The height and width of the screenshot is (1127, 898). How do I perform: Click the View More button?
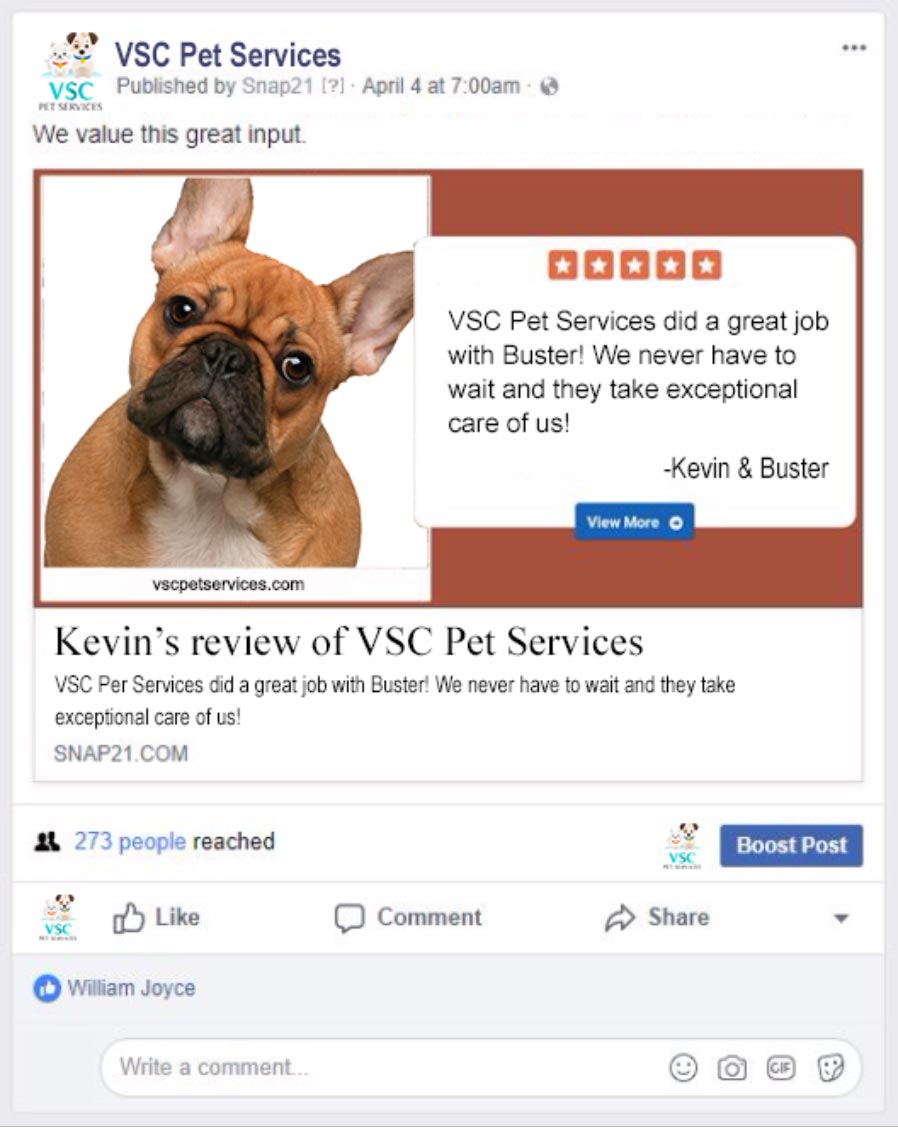coord(634,522)
